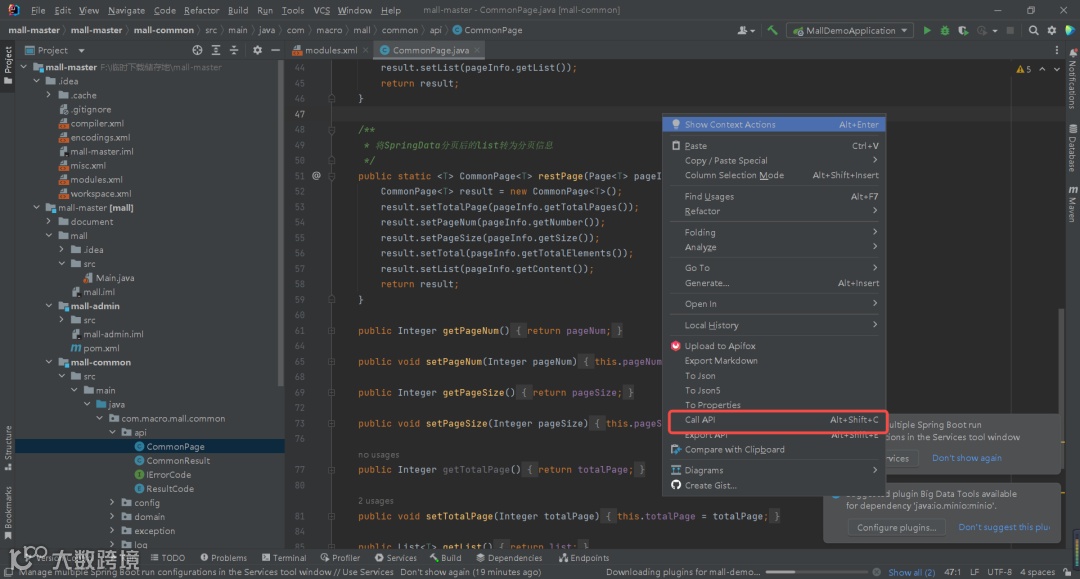Select Call API in context menu
1080x579 pixels.
coord(700,420)
